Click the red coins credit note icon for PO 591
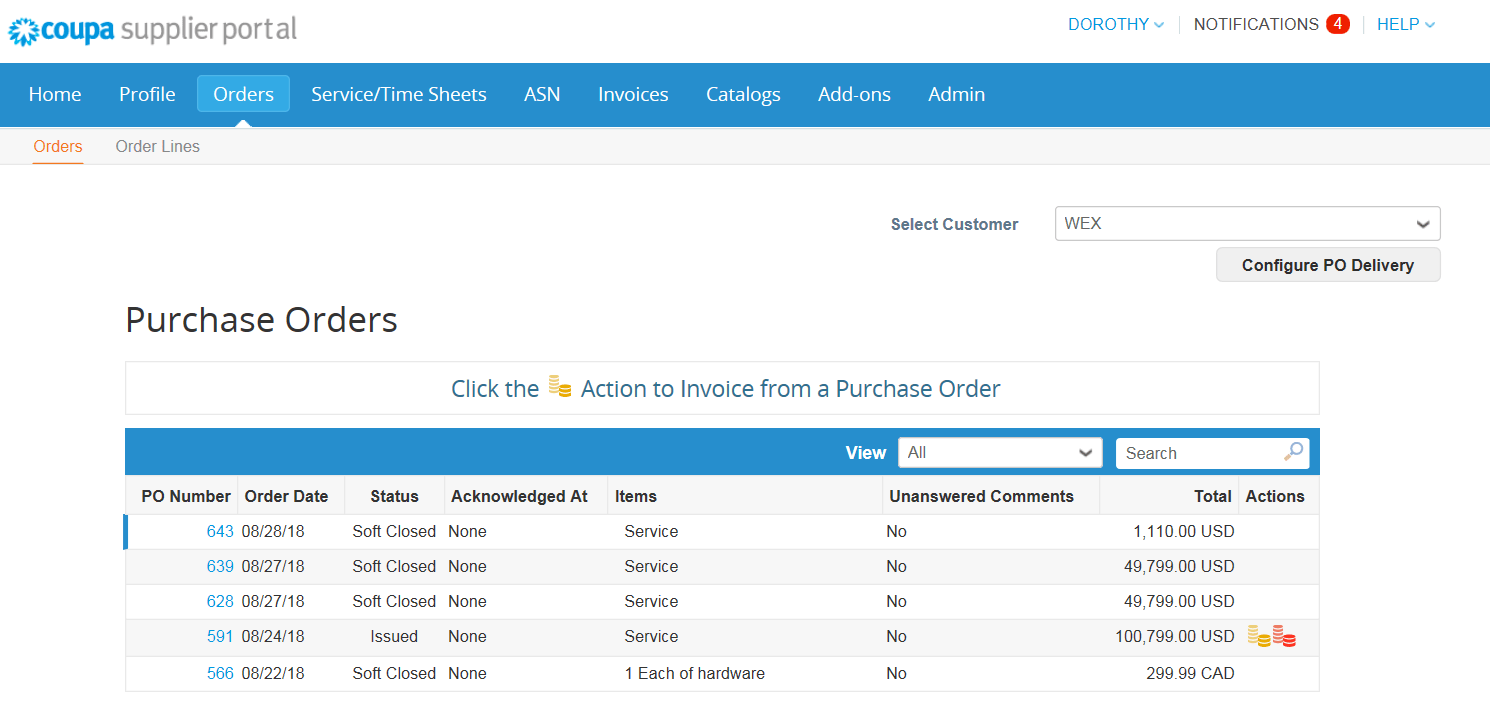Screen dimensions: 1490x703 tap(1284, 636)
